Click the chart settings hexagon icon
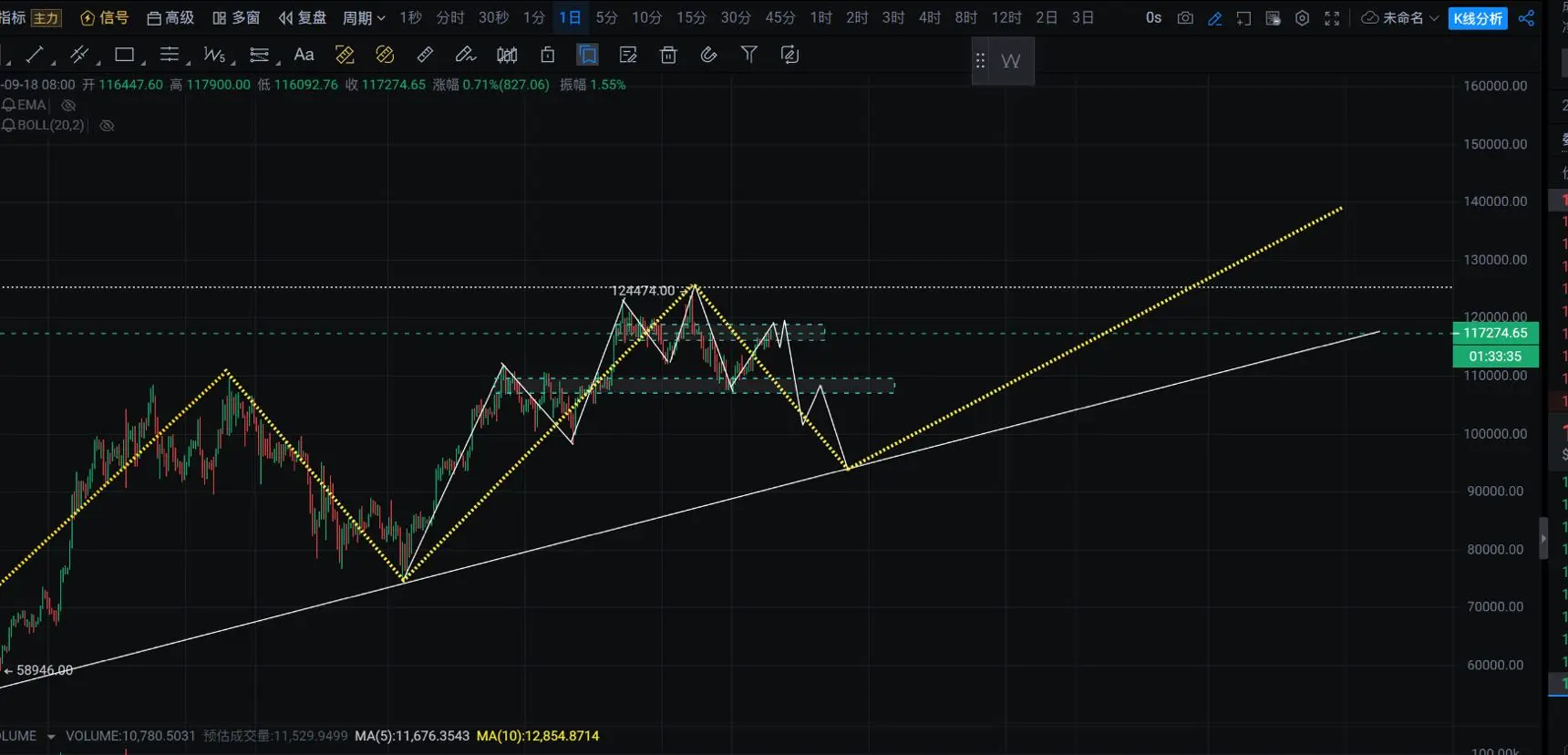The image size is (1568, 755). (x=1303, y=18)
